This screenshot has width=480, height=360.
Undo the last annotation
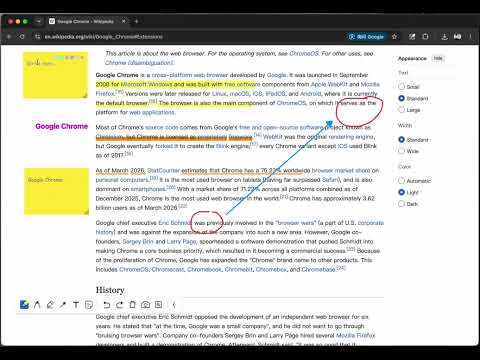point(106,305)
